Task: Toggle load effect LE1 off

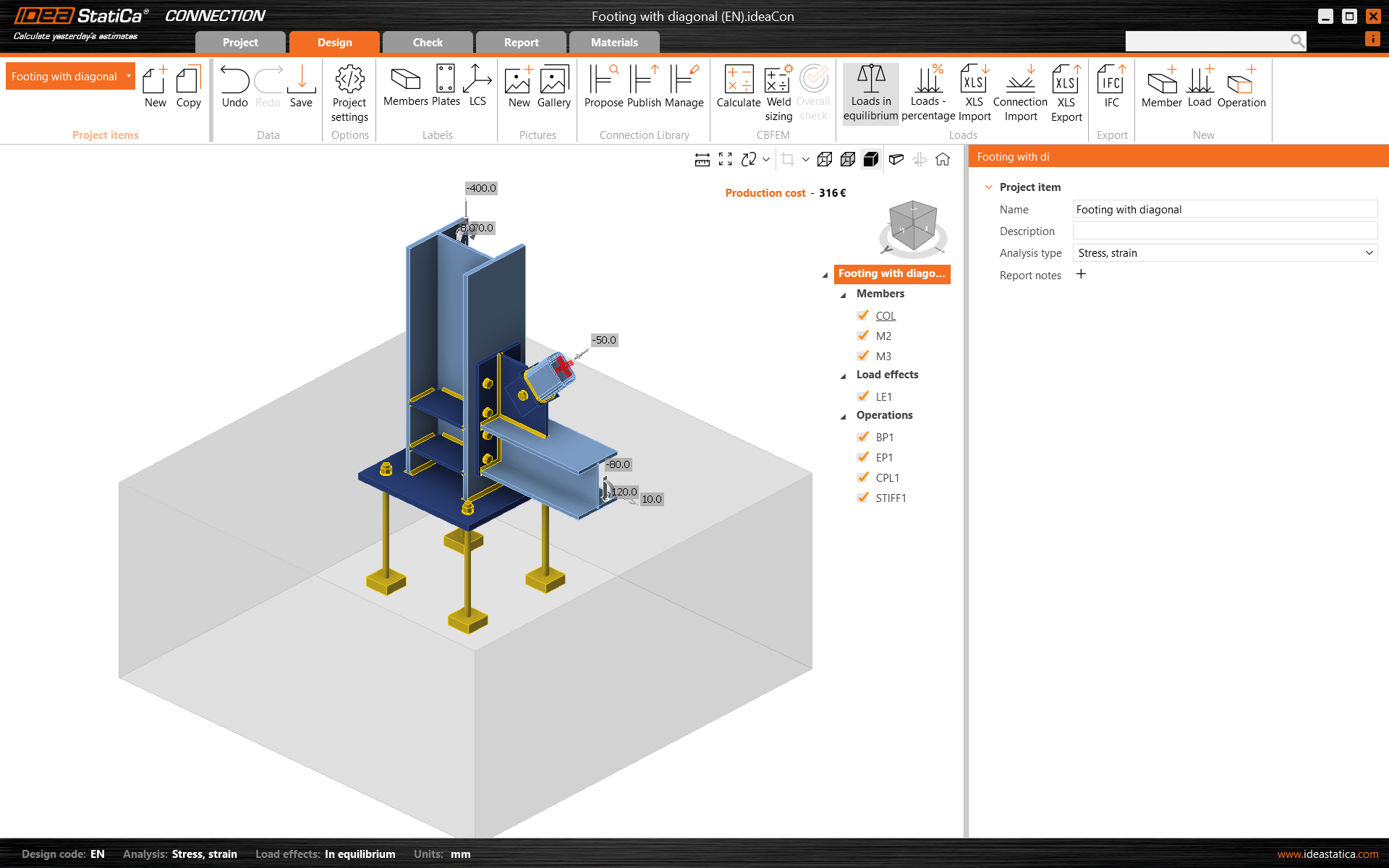Action: coord(863,396)
